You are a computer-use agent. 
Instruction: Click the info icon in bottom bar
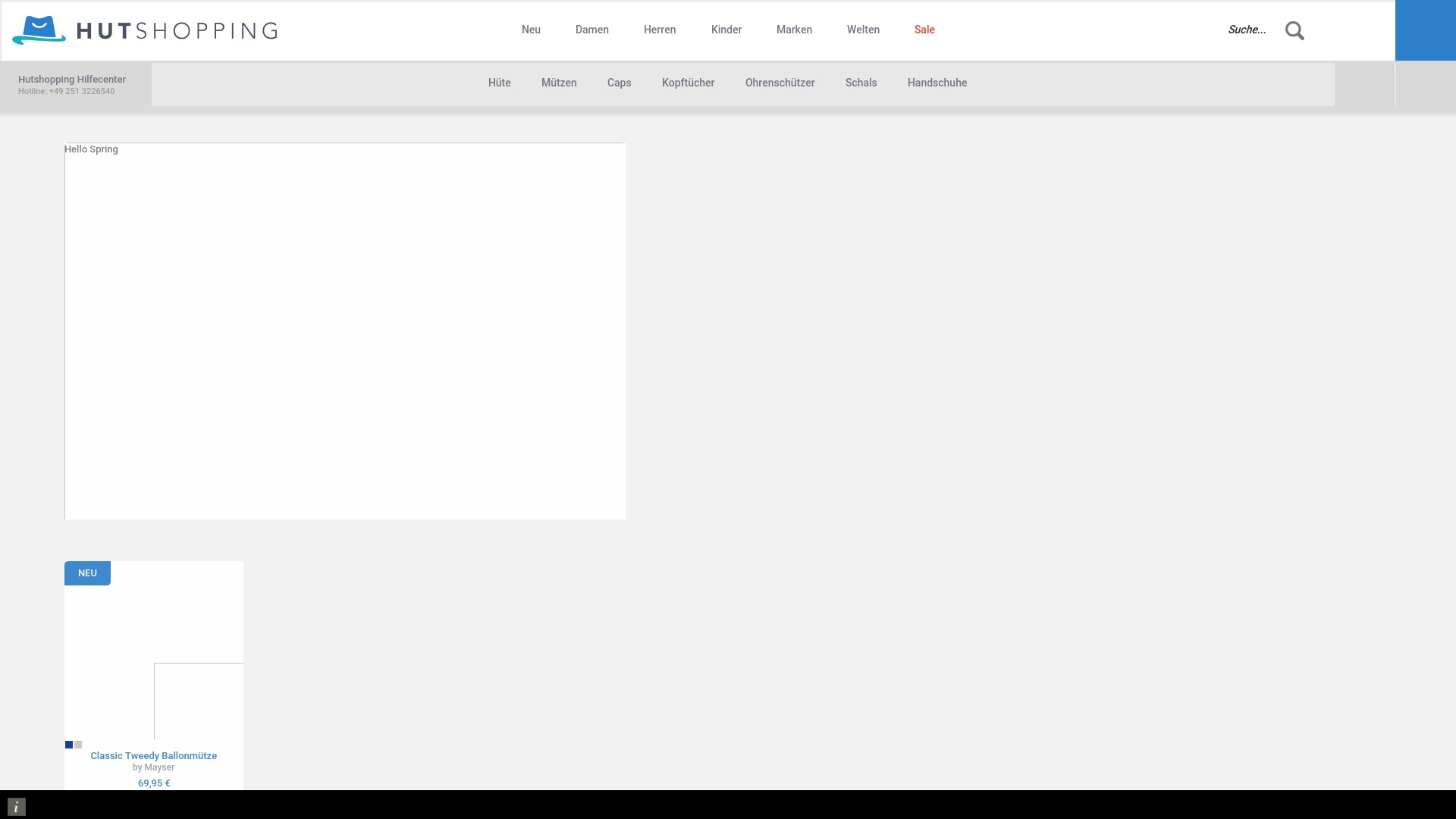[17, 807]
